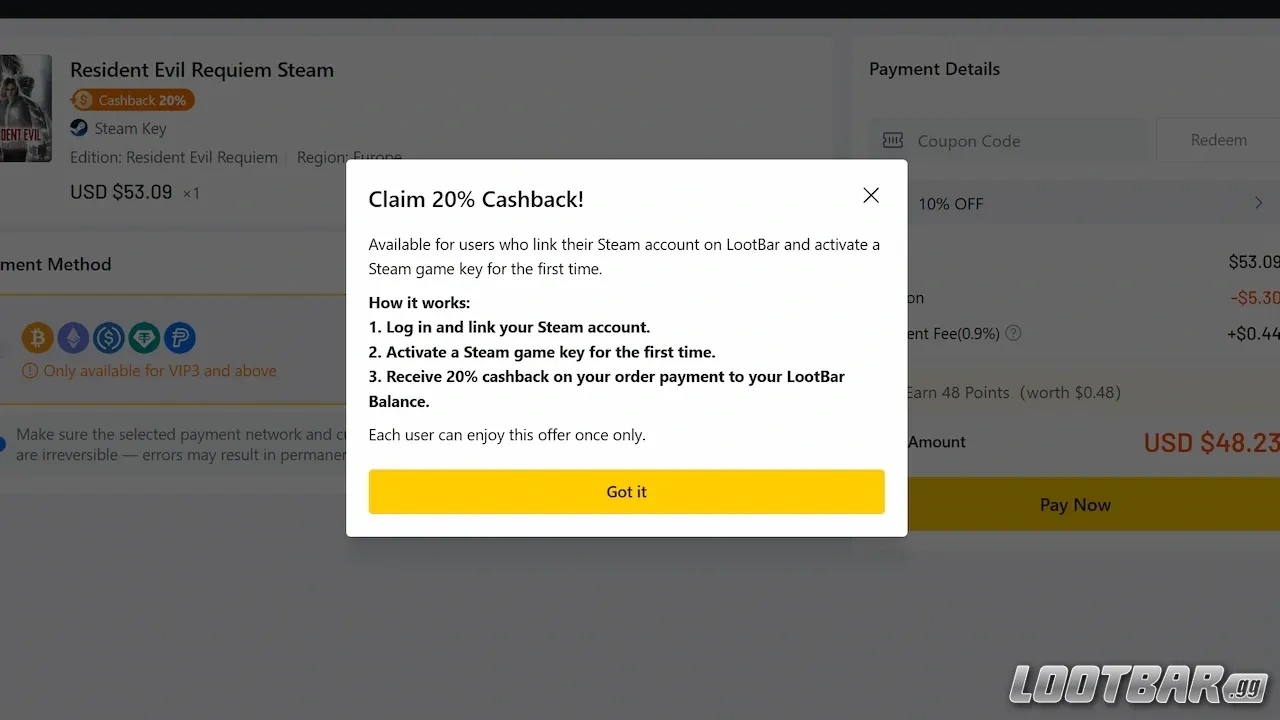Select the Tether (USDT) payment icon
The height and width of the screenshot is (720, 1280).
click(144, 338)
